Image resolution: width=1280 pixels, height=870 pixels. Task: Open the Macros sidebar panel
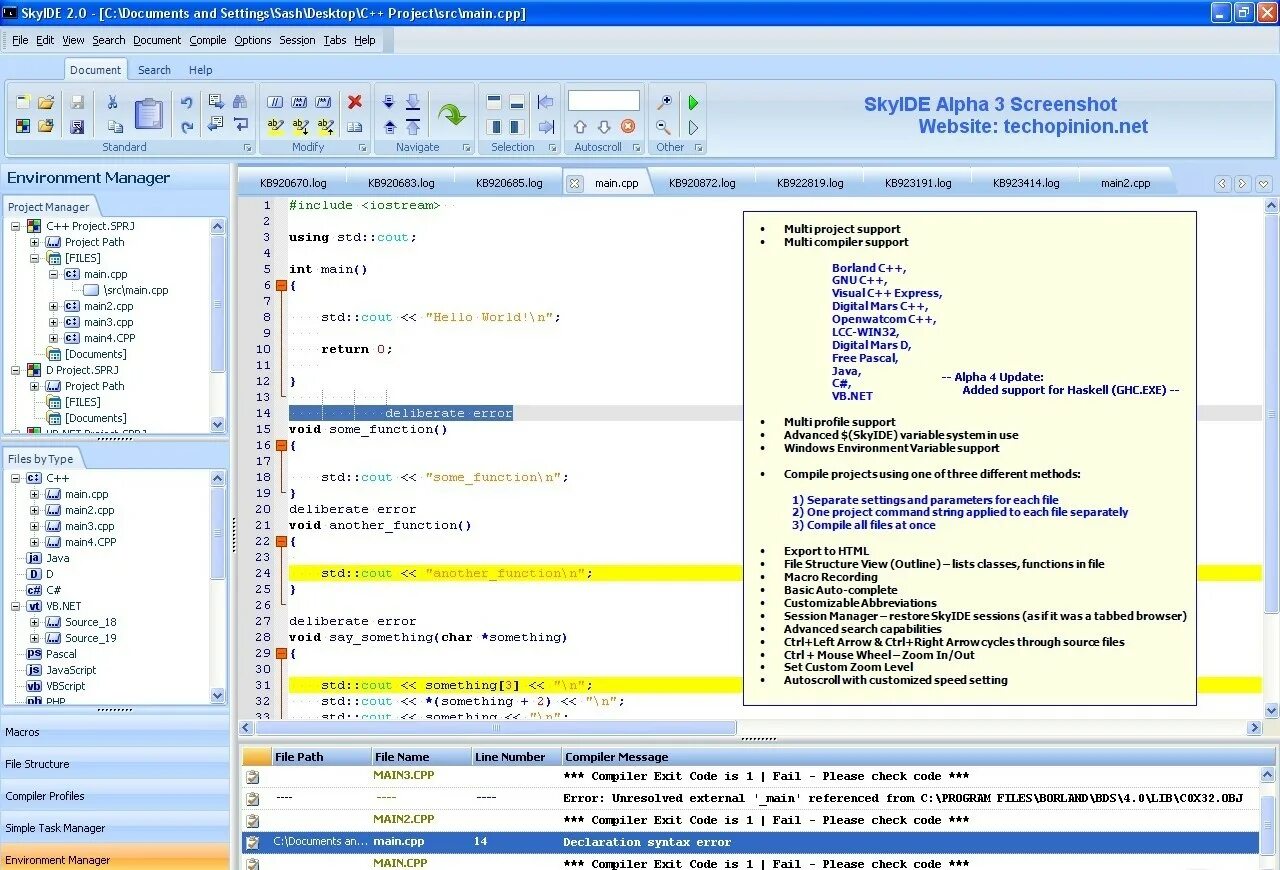coord(115,732)
